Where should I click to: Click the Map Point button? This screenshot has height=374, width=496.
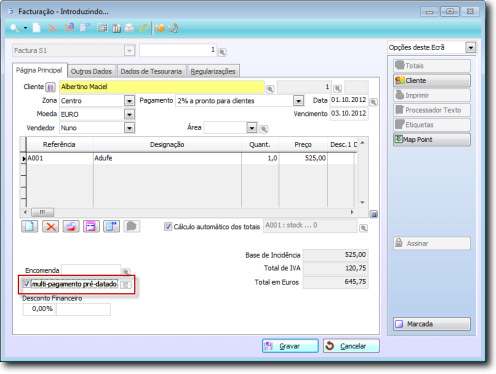pos(432,140)
